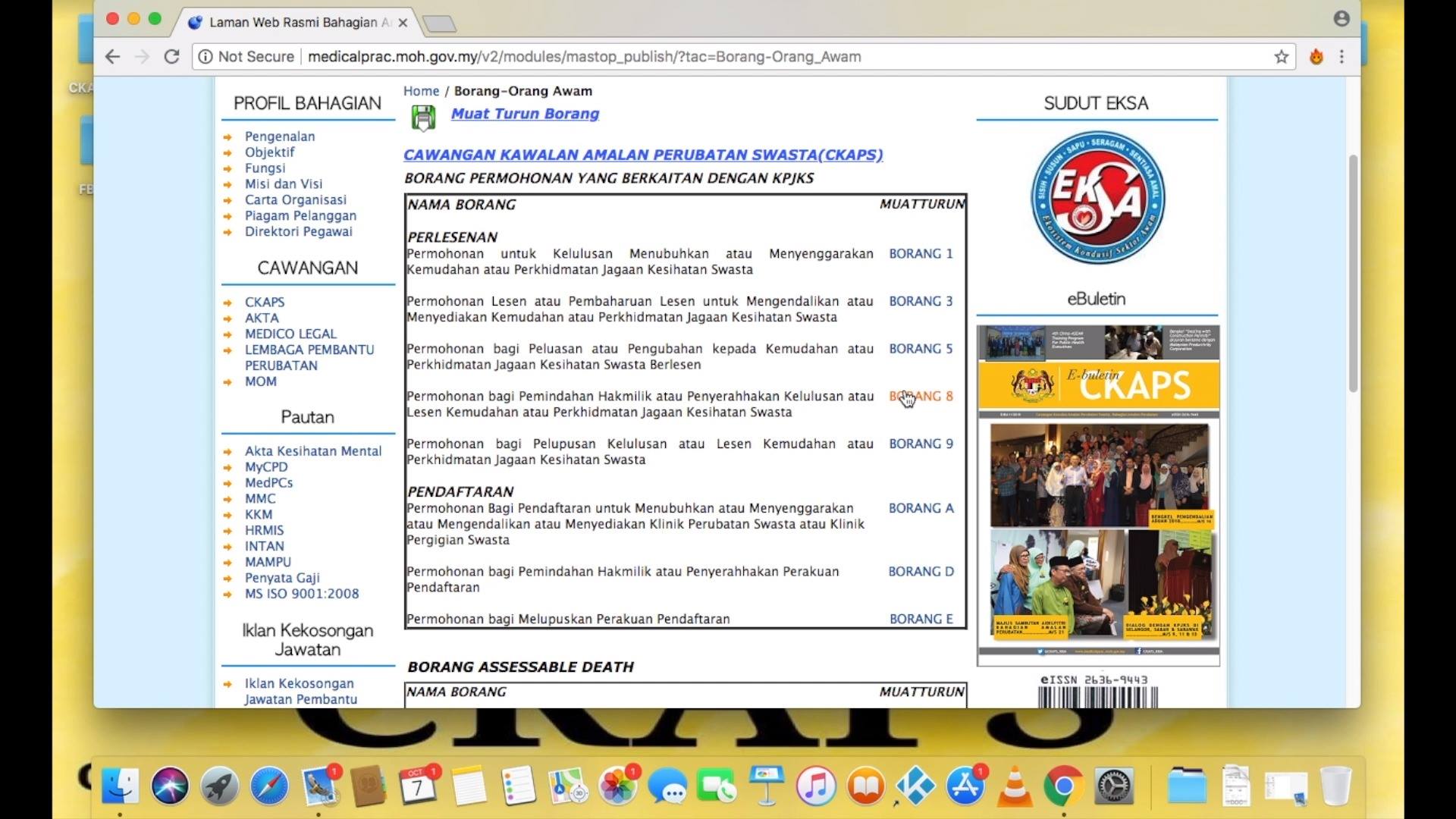Screen dimensions: 1456x819
Task: Open Keynote from the dock
Action: coord(767,786)
